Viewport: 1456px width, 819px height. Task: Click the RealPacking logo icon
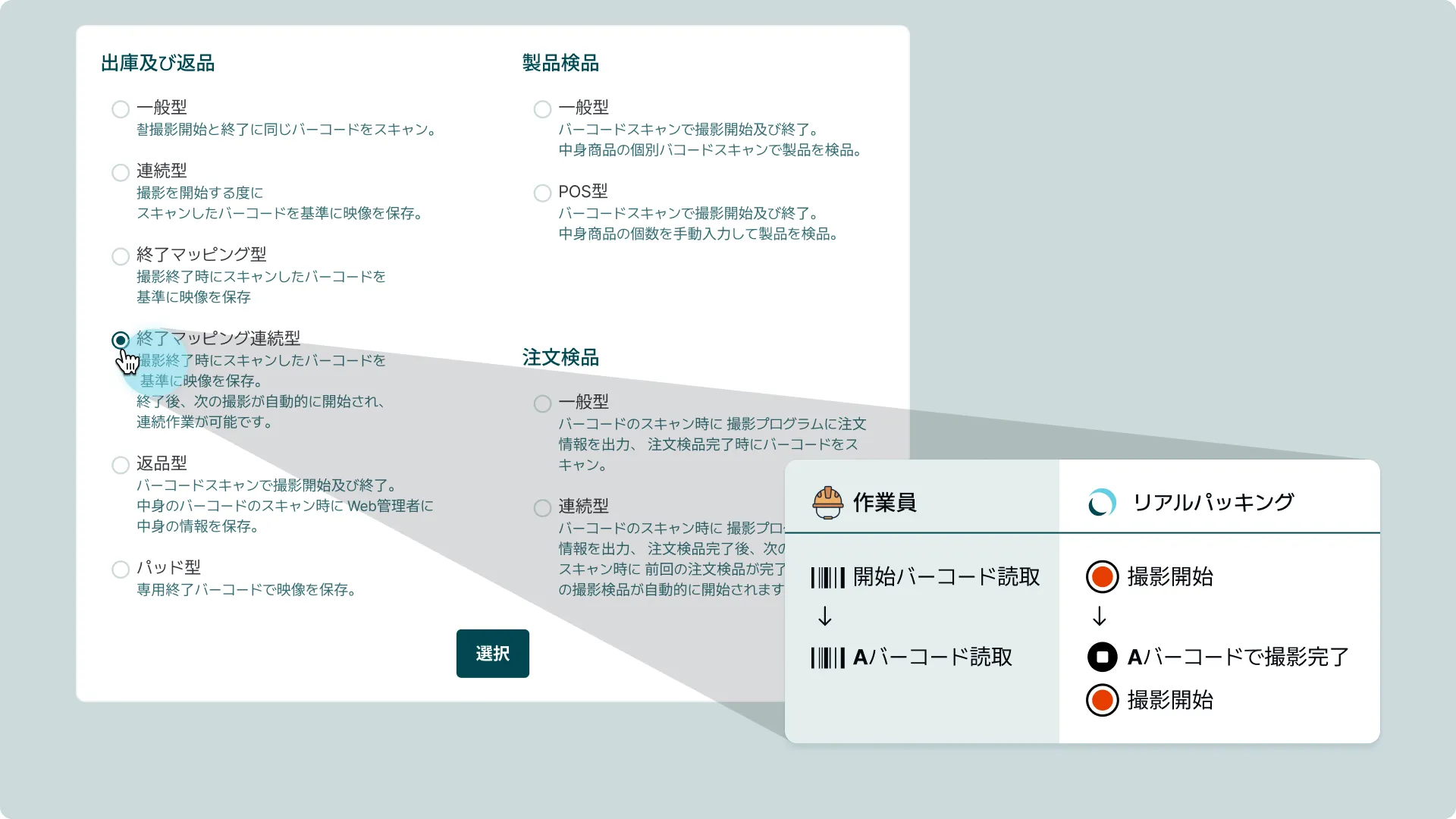1102,502
